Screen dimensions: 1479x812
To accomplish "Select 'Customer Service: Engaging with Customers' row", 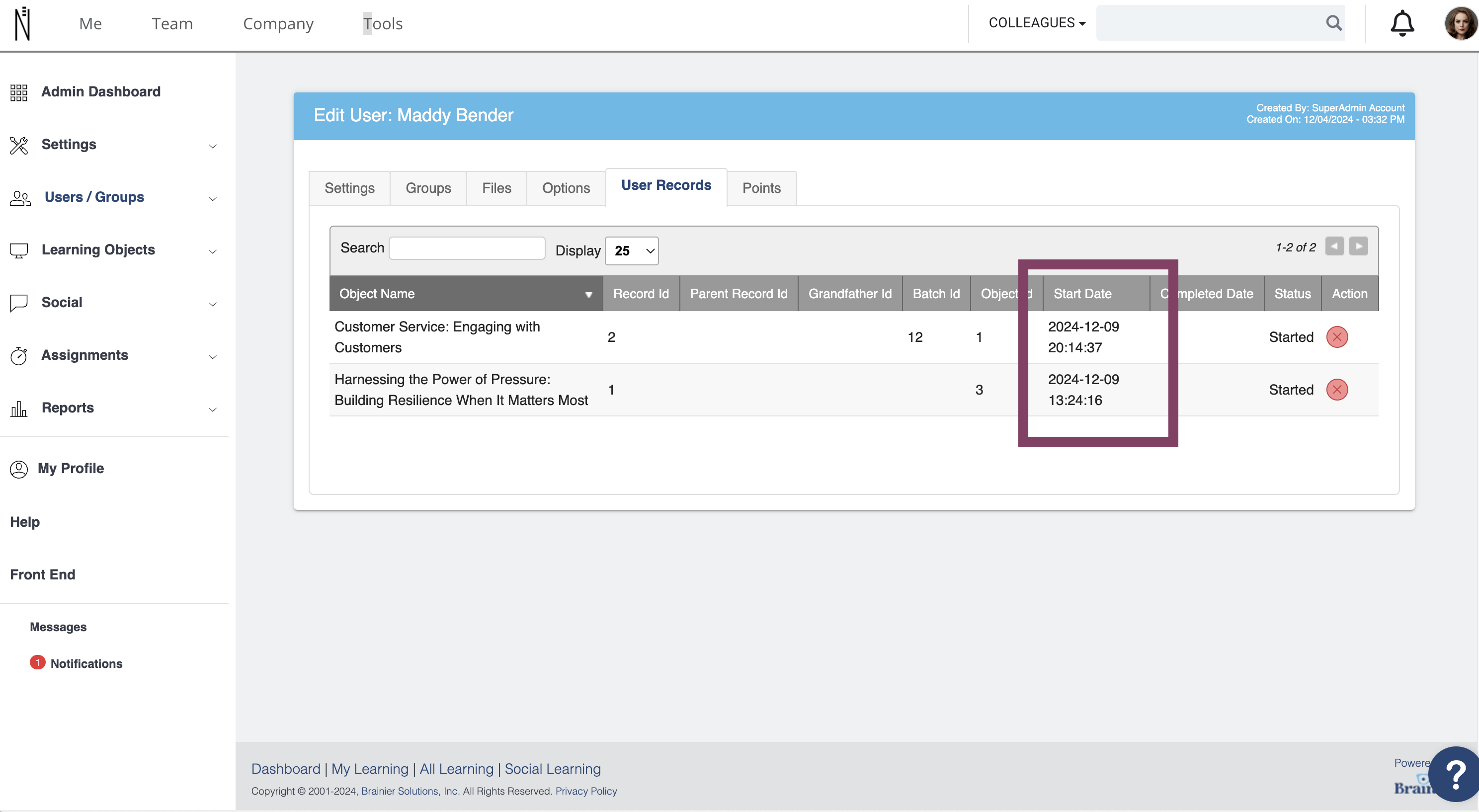I will point(854,337).
